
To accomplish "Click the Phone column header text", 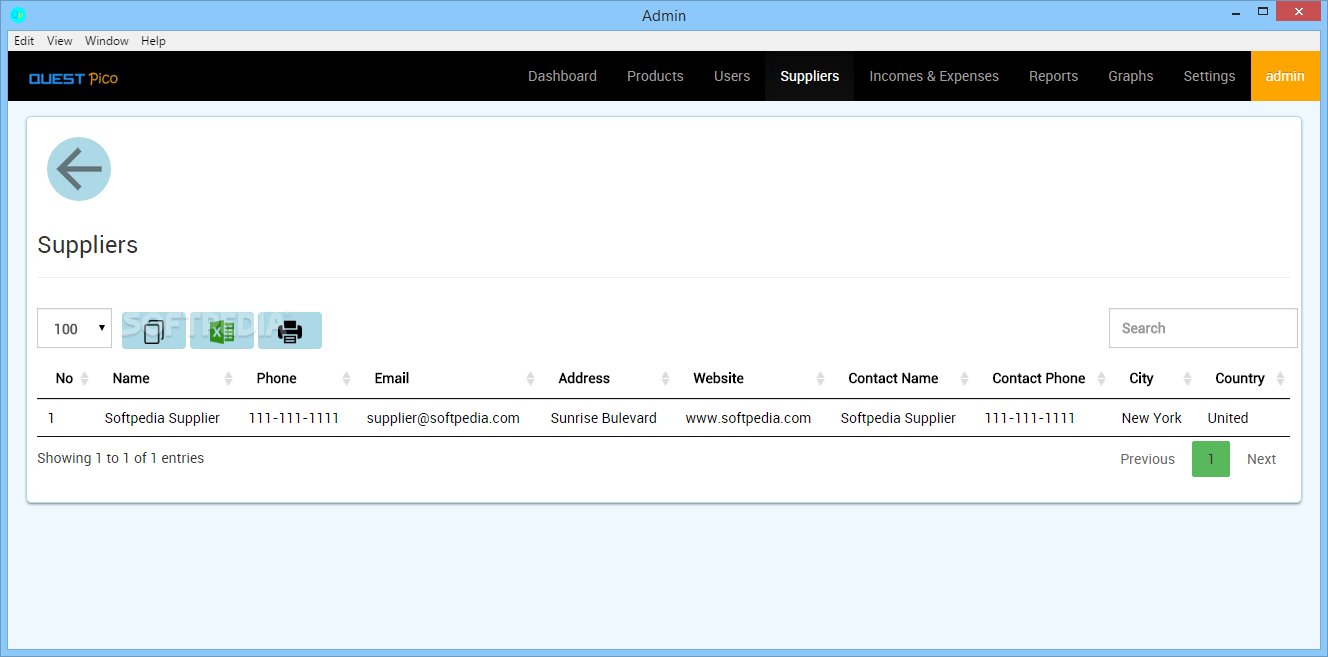I will tap(276, 378).
